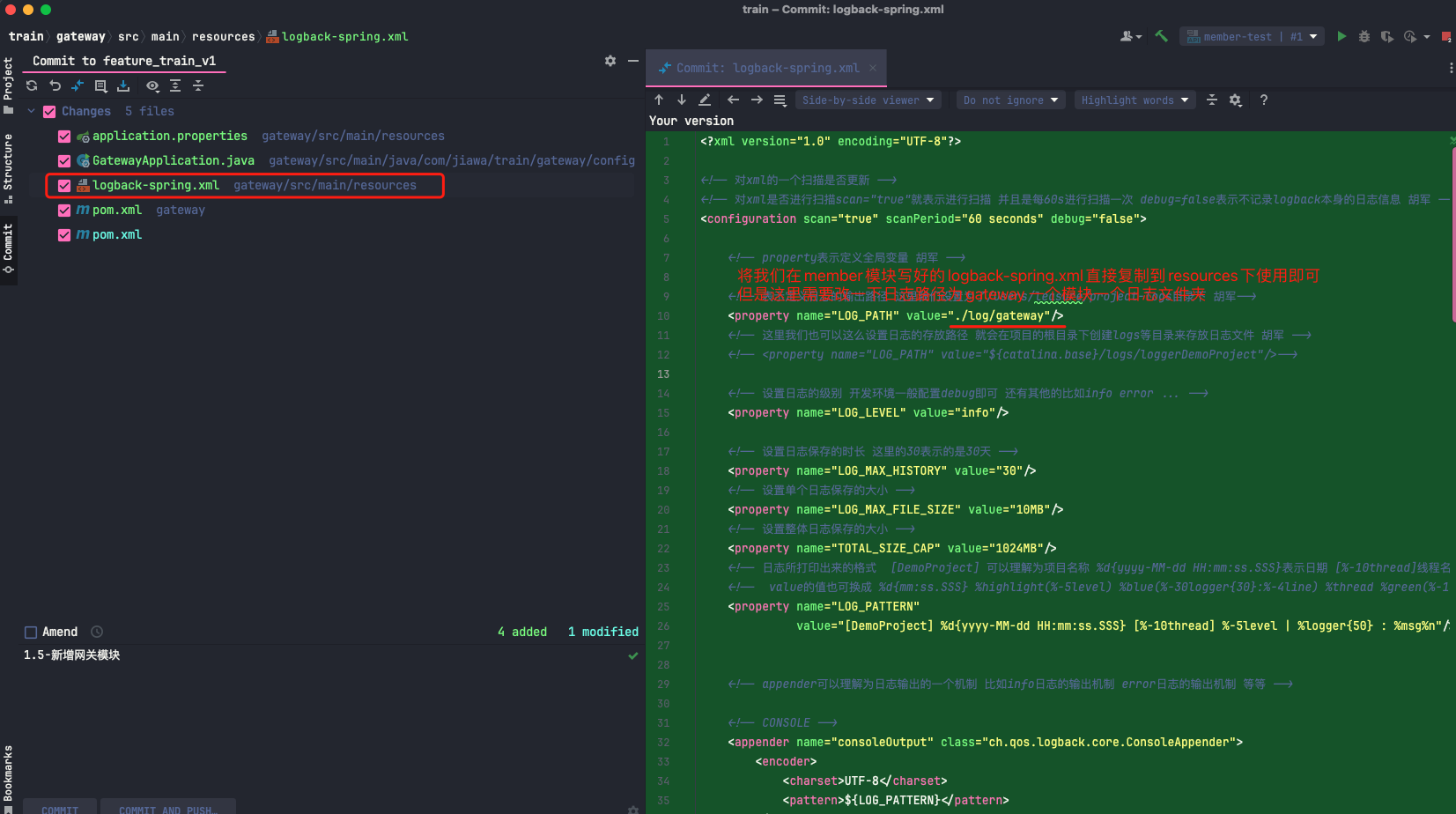The image size is (1456, 814).
Task: Open the Commit panel gear settings
Action: 610,61
